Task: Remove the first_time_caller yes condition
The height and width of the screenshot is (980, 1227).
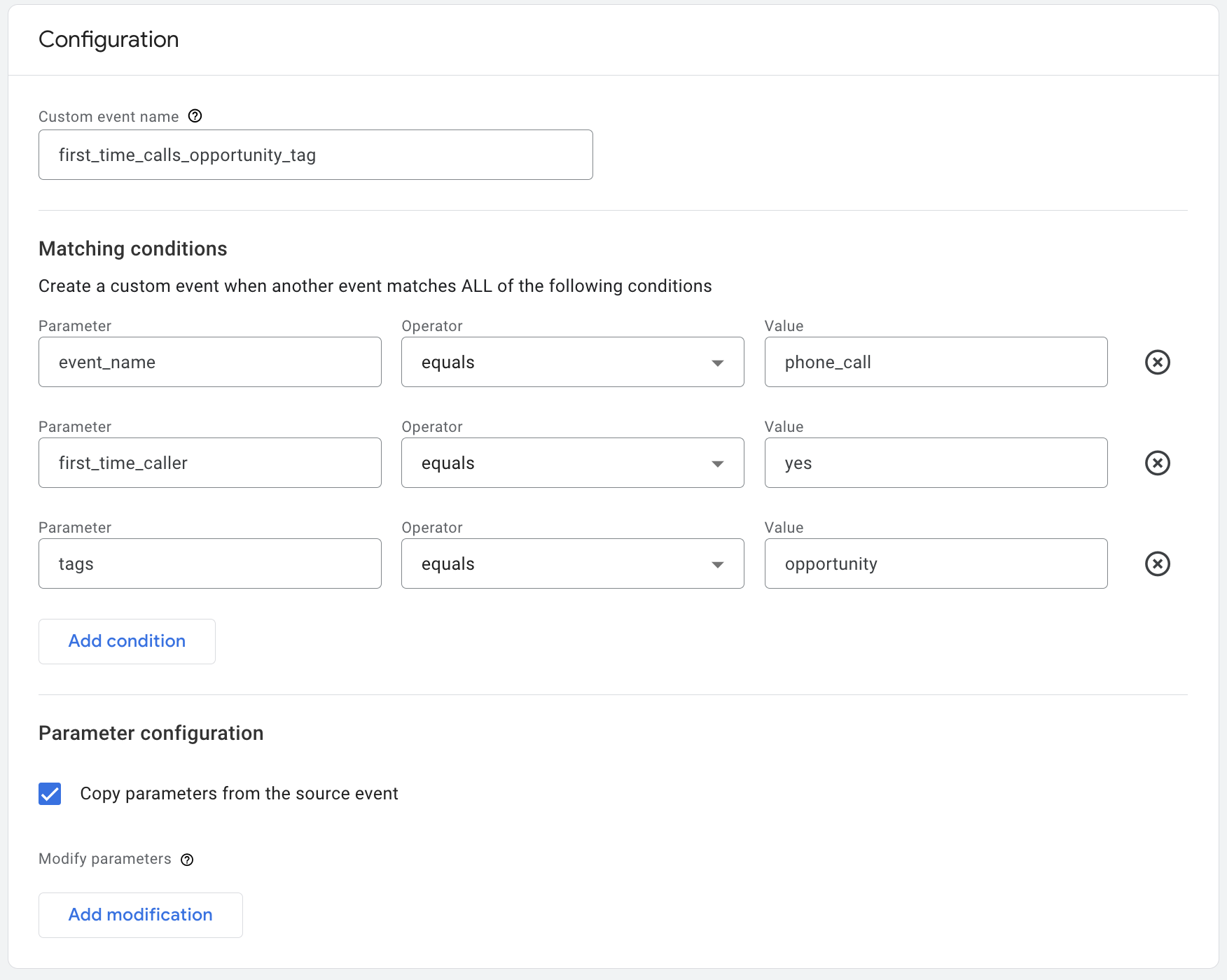Action: 1157,463
